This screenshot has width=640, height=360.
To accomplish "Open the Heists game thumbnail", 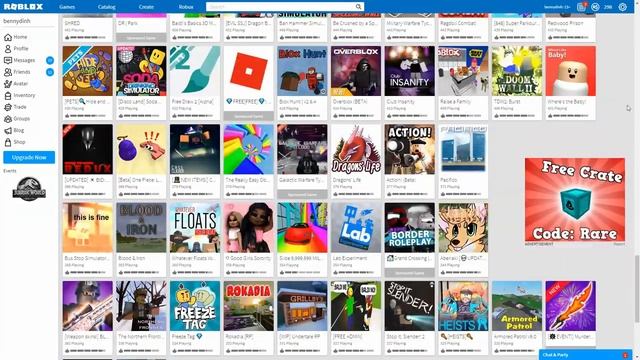I will [x=463, y=306].
